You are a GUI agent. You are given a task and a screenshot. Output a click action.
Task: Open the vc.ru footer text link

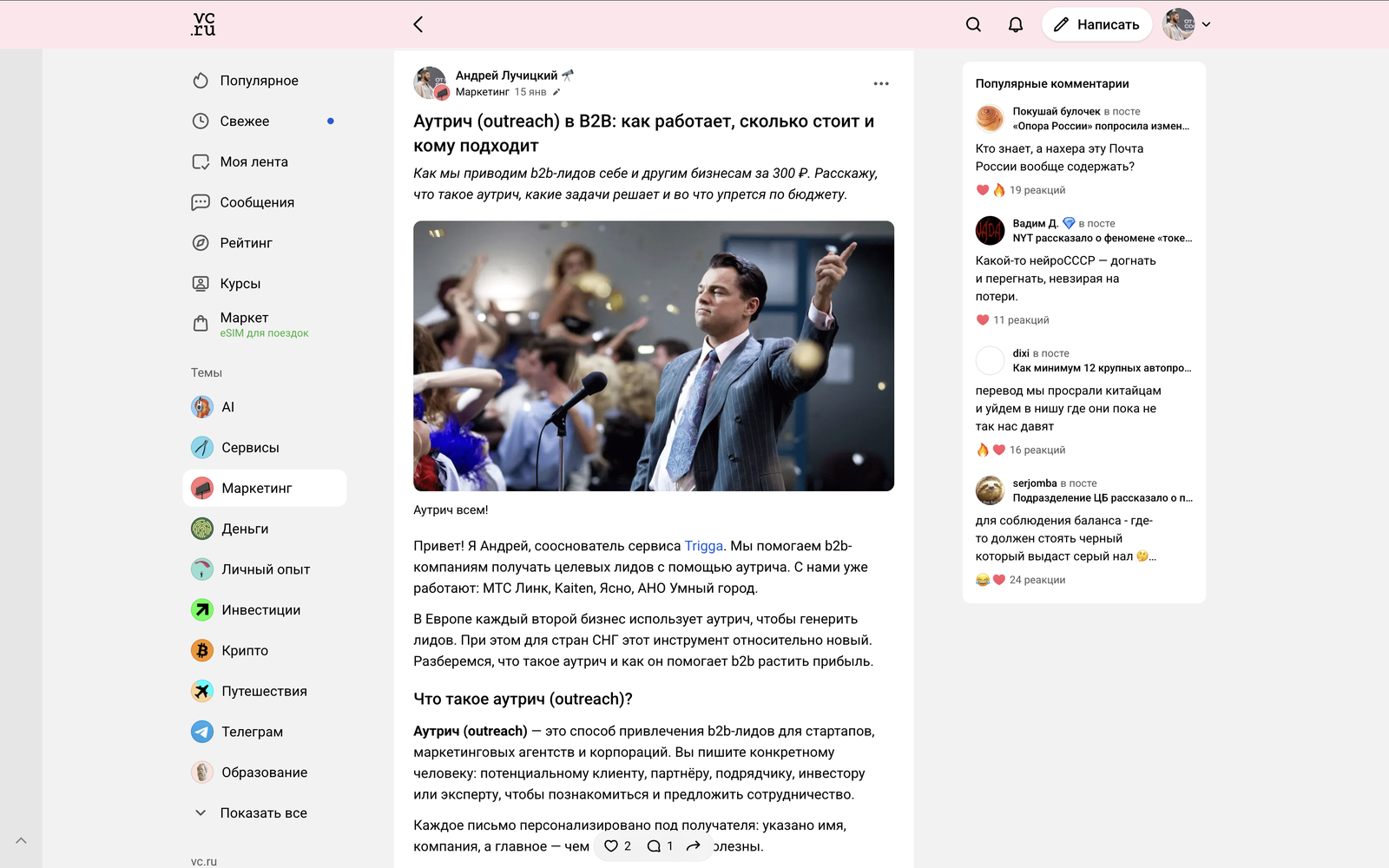pos(204,862)
